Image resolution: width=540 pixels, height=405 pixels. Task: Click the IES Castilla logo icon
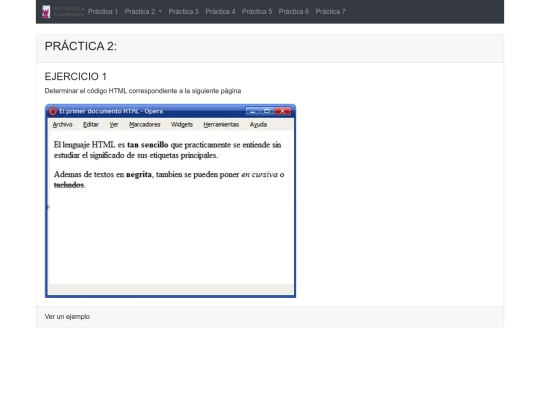click(x=46, y=12)
